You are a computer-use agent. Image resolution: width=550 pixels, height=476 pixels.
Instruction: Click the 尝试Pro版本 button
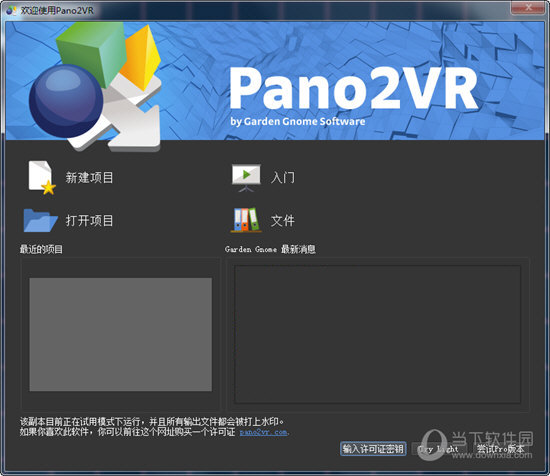click(x=501, y=449)
